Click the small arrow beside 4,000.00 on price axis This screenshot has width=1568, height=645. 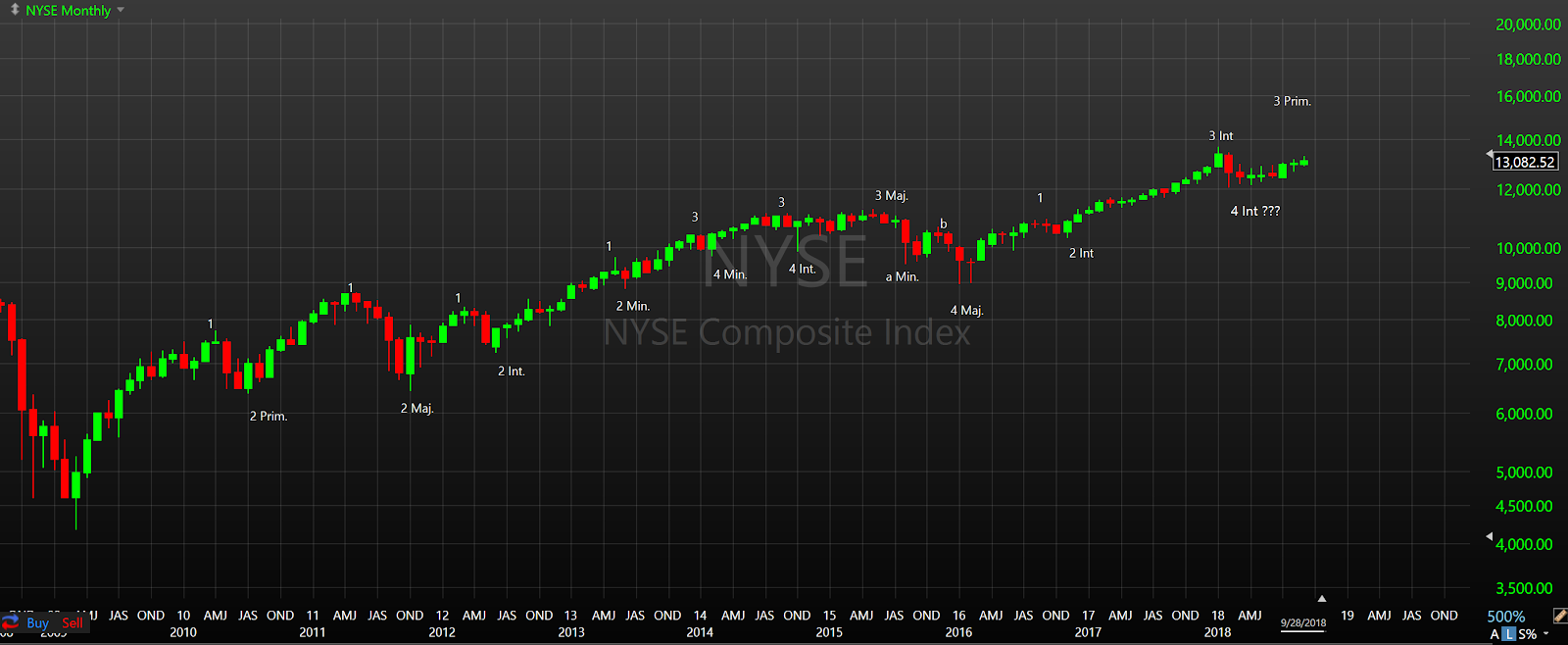point(1489,536)
